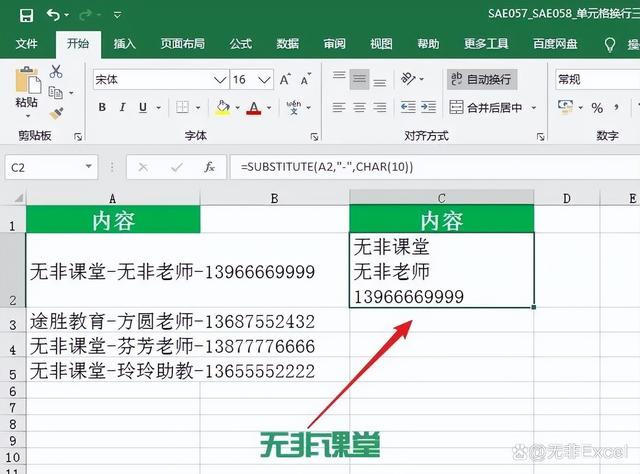
Task: Open the font color dropdown arrow
Action: 269,108
